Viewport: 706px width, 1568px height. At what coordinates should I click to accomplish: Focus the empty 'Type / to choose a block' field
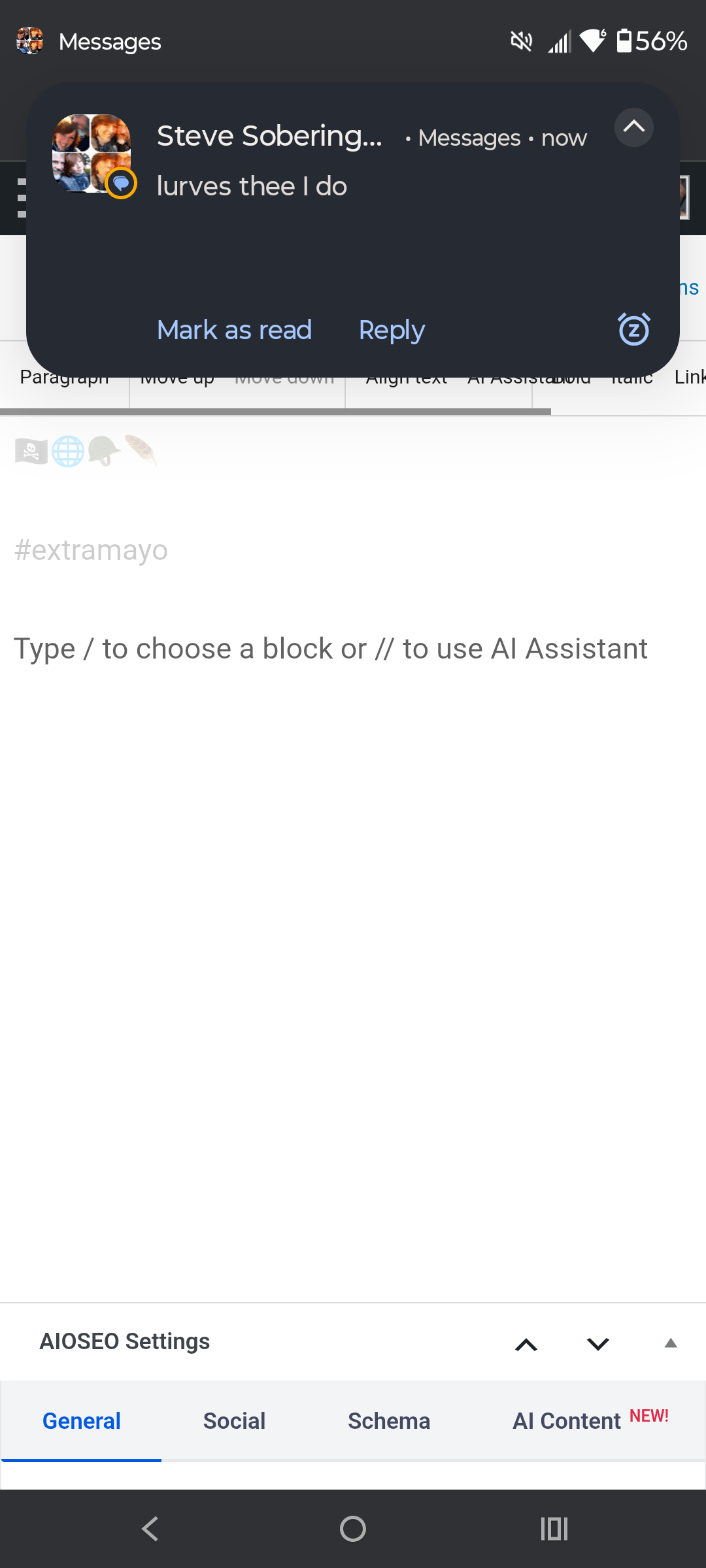[330, 649]
